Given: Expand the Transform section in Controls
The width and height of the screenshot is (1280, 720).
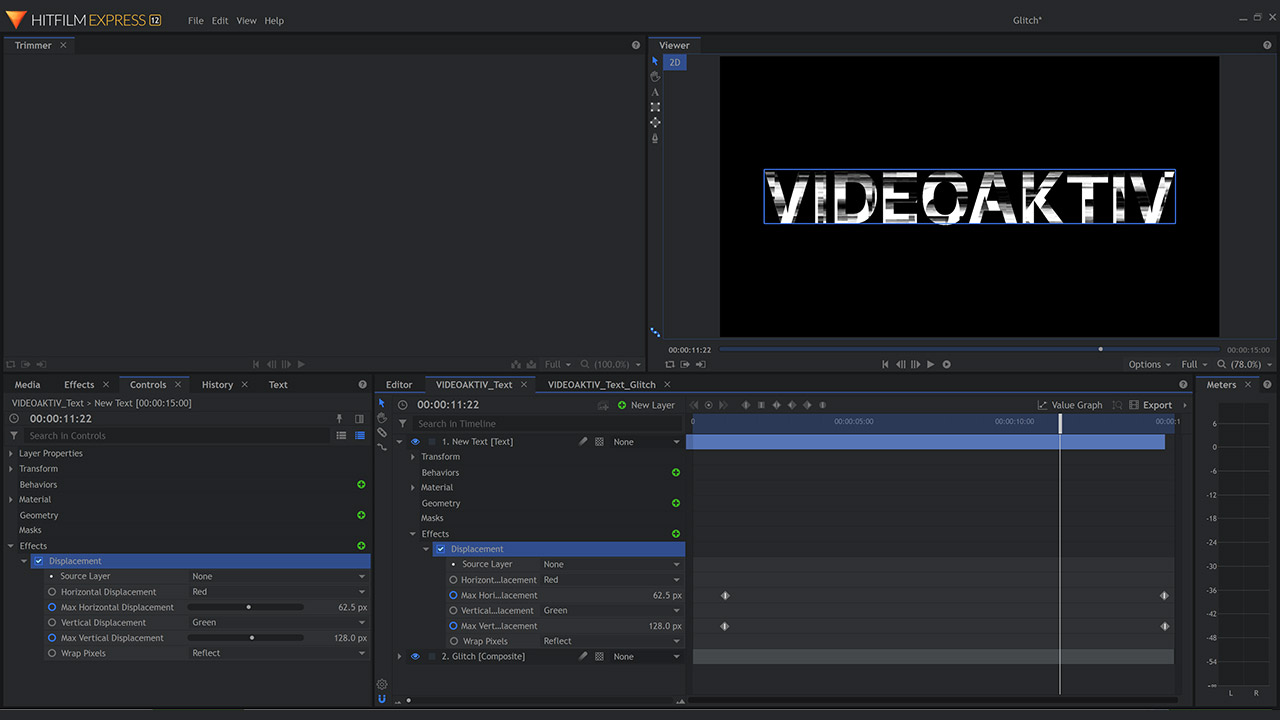Looking at the screenshot, I should coord(12,469).
